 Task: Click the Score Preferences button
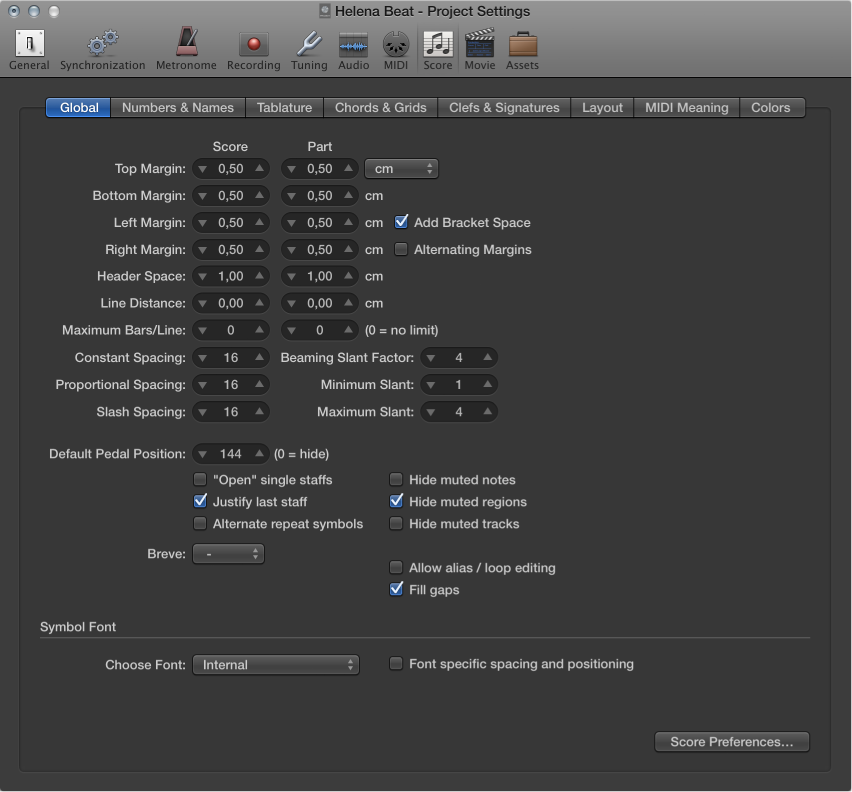click(731, 741)
